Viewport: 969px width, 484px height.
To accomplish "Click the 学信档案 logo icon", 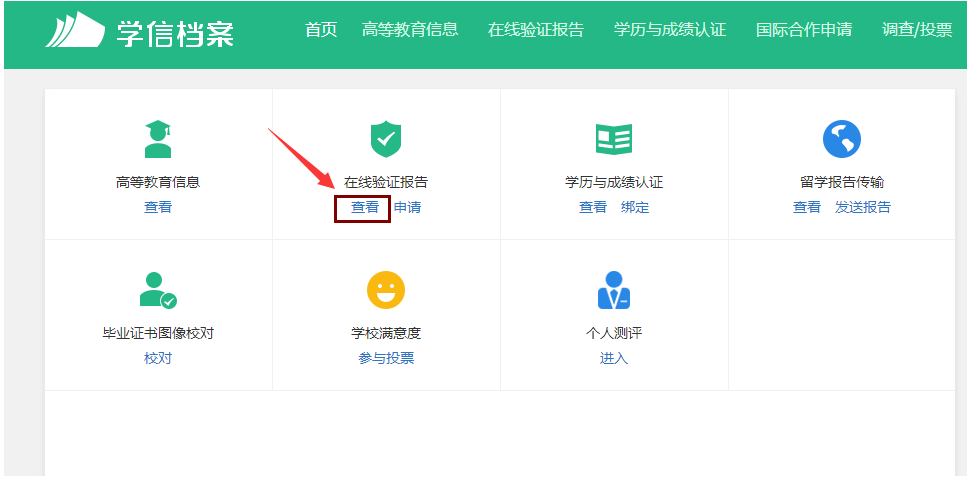I will click(75, 29).
